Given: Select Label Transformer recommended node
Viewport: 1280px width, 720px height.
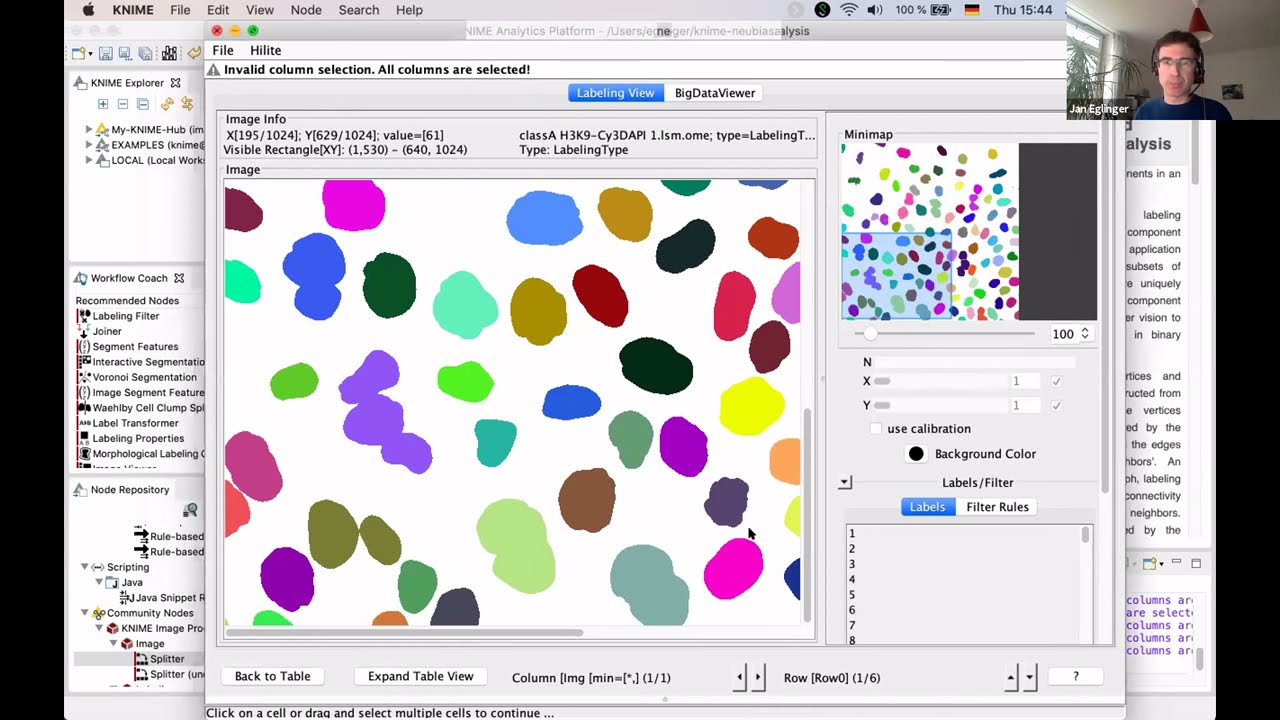Looking at the screenshot, I should [x=135, y=423].
